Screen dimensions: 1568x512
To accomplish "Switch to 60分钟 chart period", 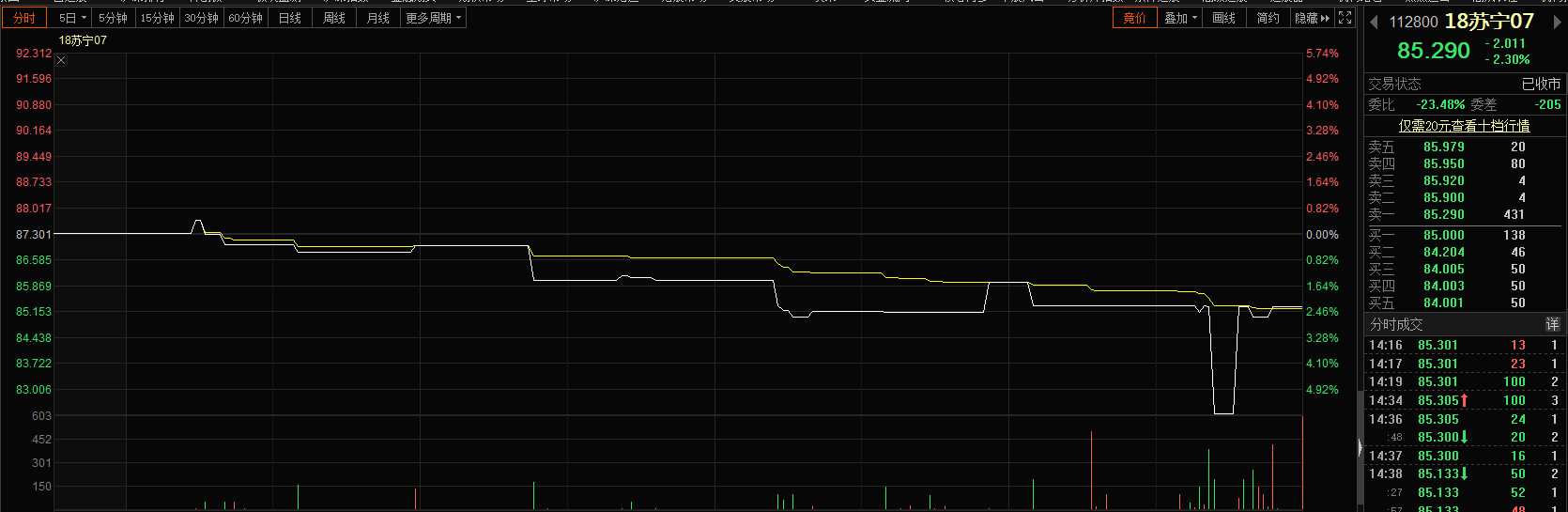I will 245,18.
